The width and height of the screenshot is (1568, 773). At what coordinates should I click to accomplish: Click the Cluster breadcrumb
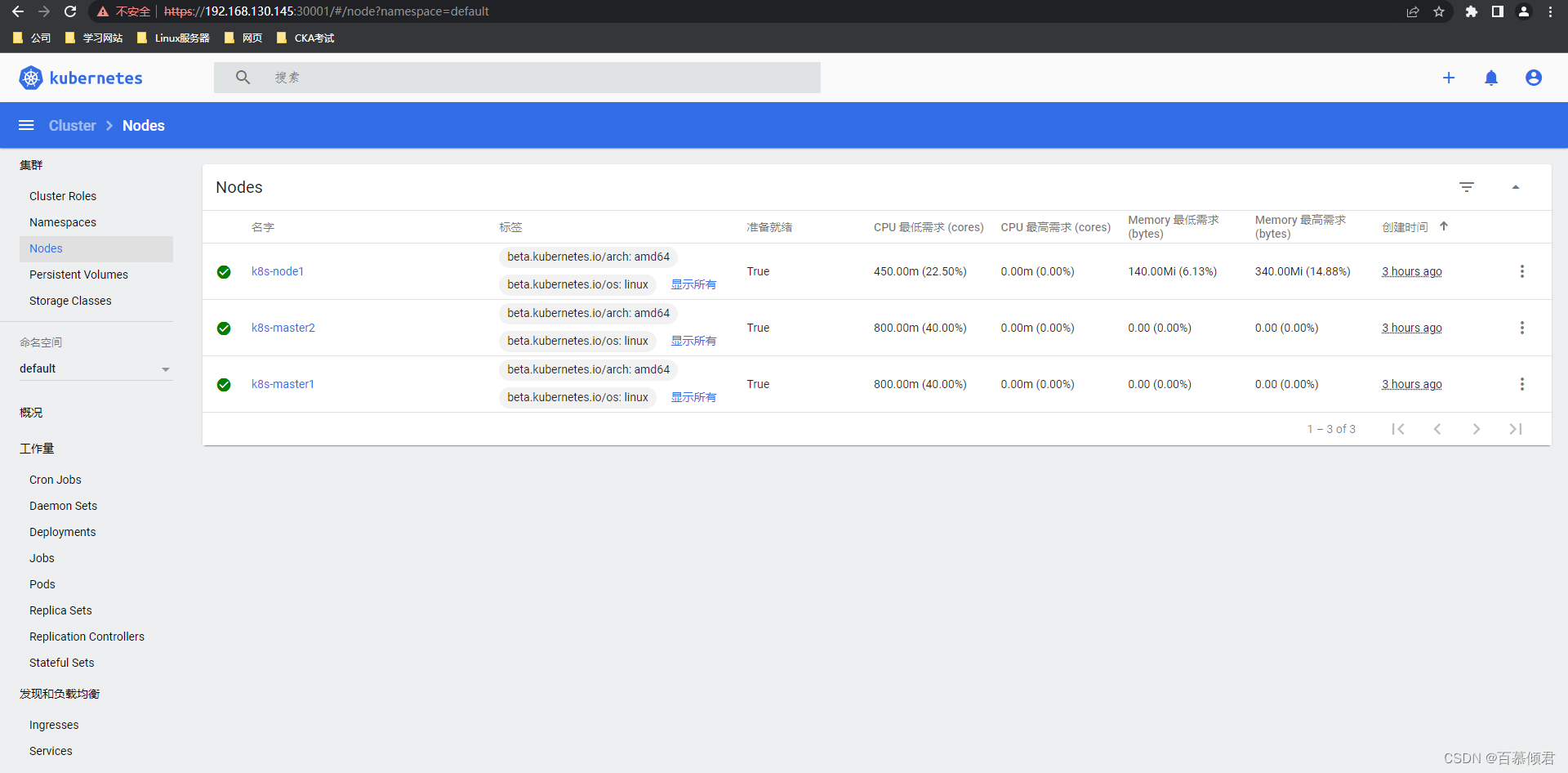(x=72, y=125)
